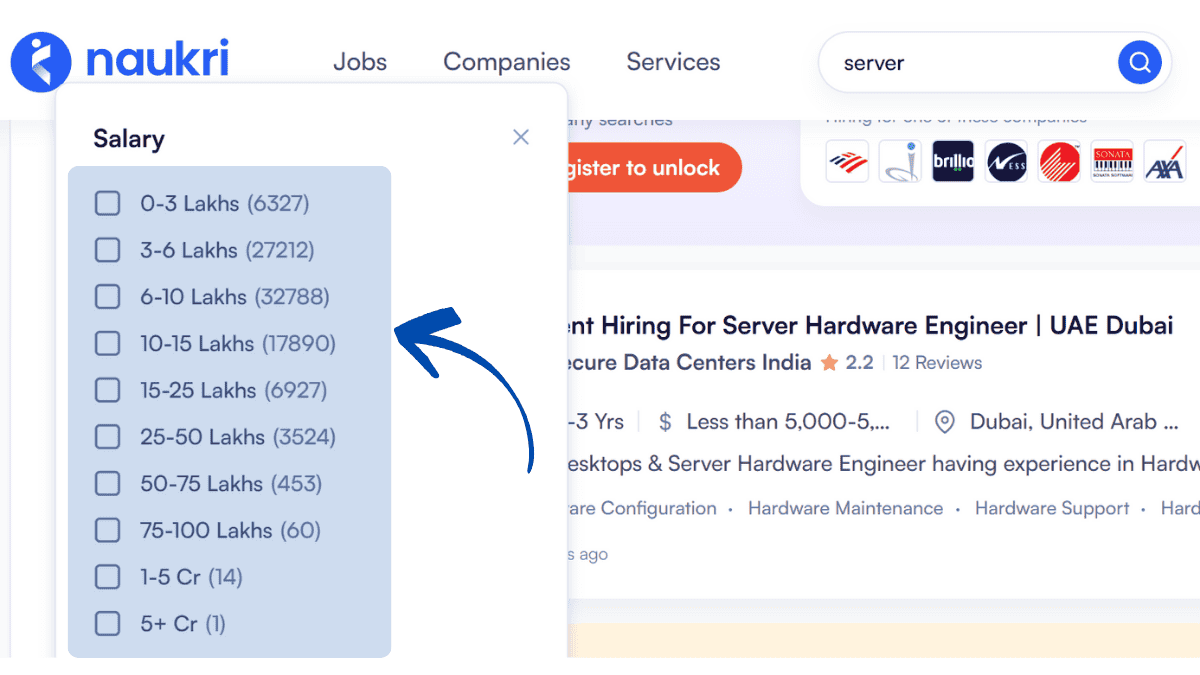The height and width of the screenshot is (675, 1200).
Task: Click the AXA company logo
Action: point(1164,161)
